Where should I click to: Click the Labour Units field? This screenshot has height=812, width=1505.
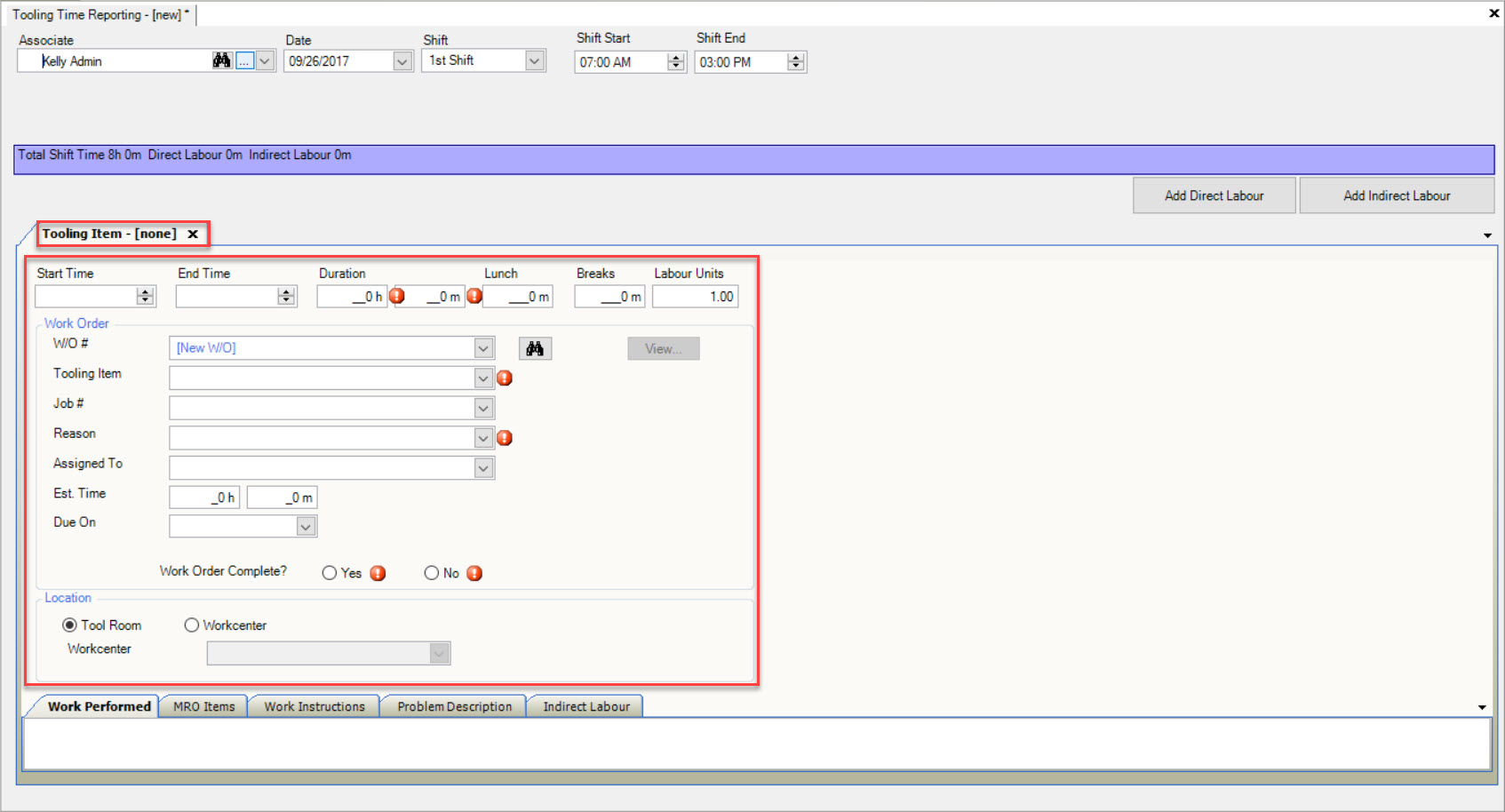tap(695, 297)
